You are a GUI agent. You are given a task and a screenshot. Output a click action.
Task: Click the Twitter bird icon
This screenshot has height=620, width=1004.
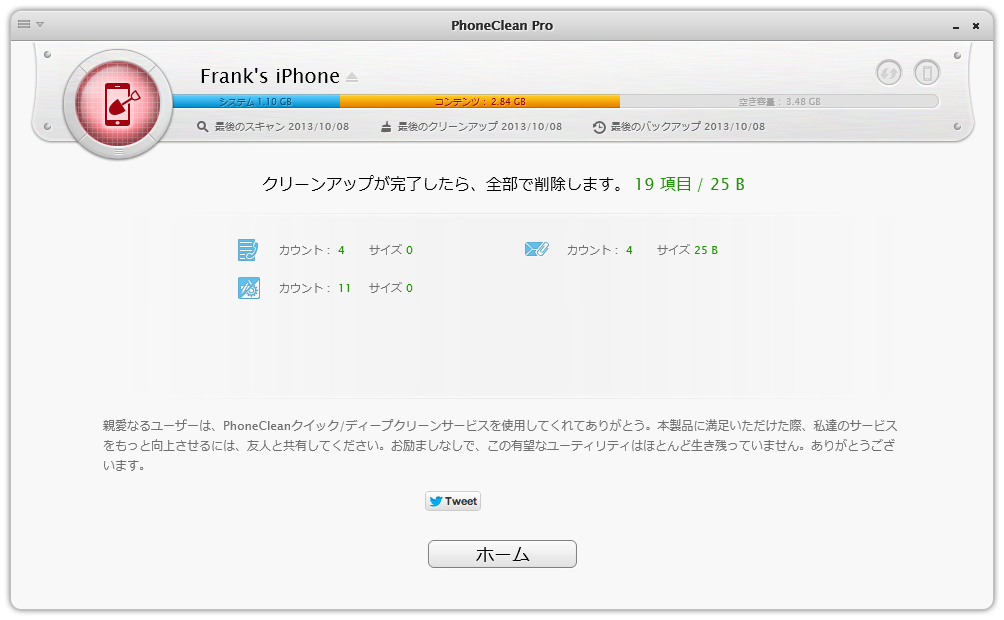tap(436, 501)
